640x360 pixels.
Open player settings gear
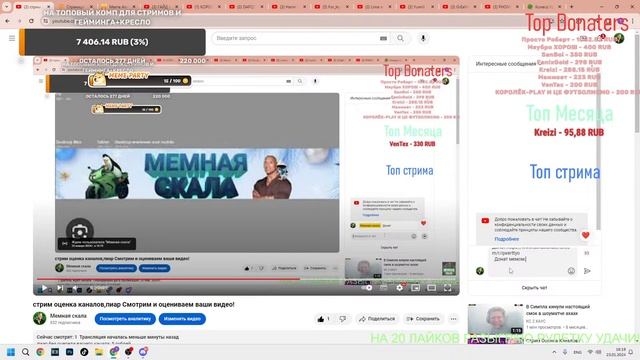pos(400,288)
